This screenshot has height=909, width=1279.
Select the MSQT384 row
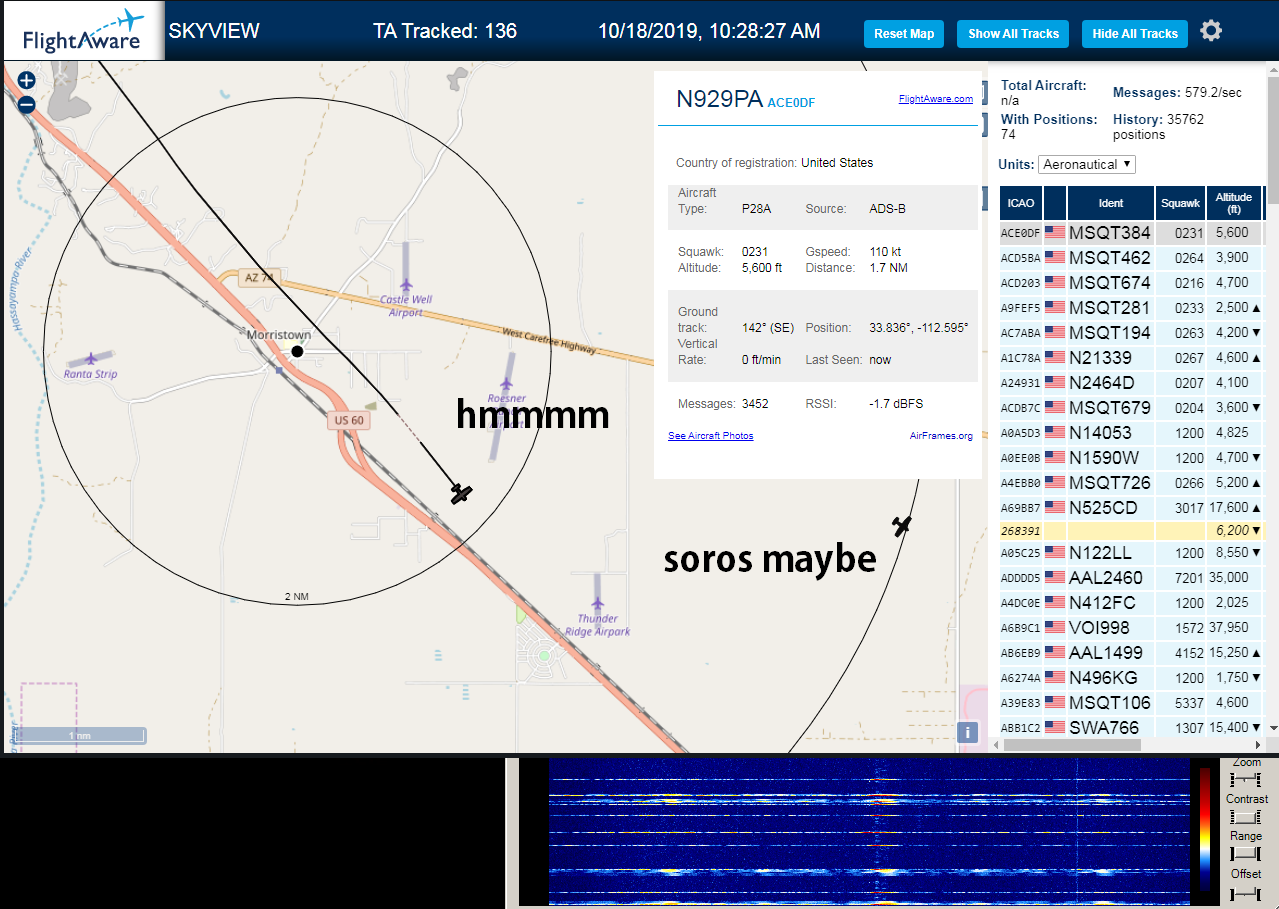coord(1132,233)
